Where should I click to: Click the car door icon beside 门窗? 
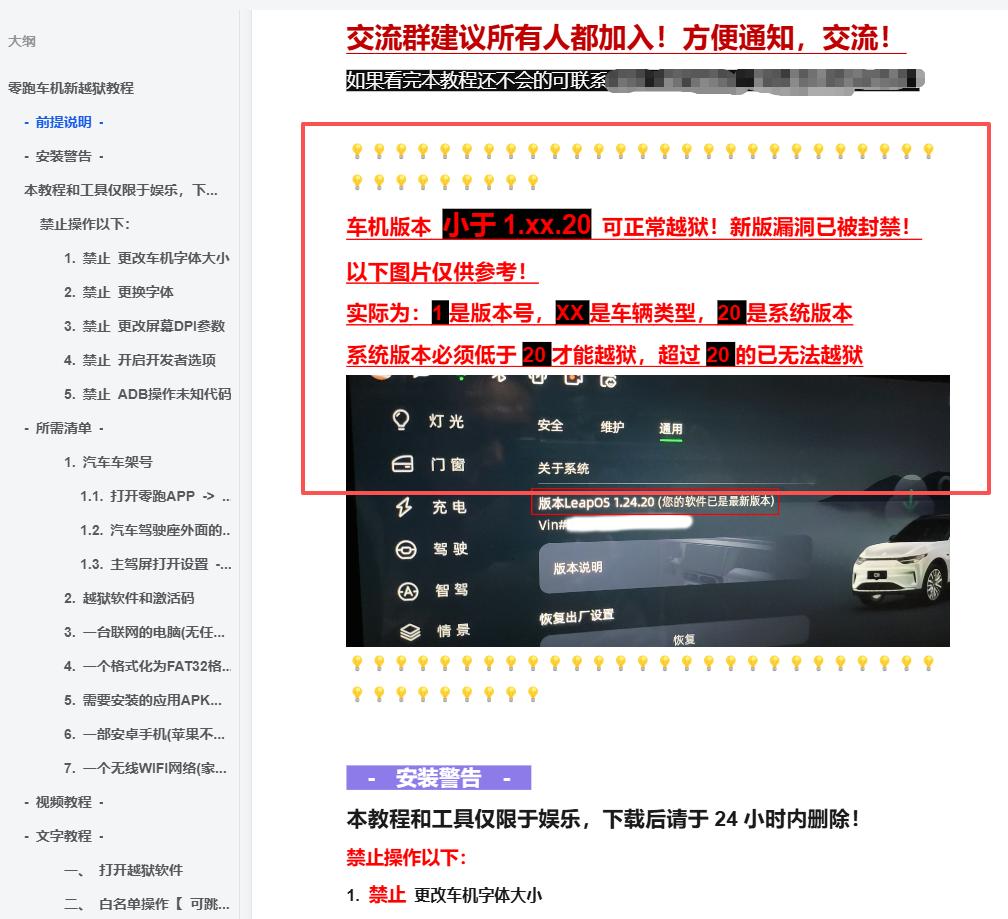click(402, 464)
